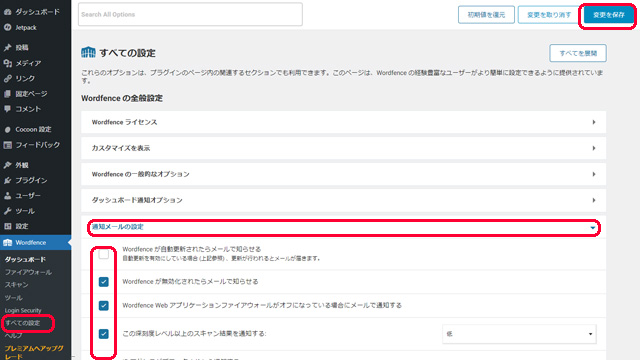The height and width of the screenshot is (360, 640).
Task: Open the severity level dropdown showing 低
Action: [519, 334]
